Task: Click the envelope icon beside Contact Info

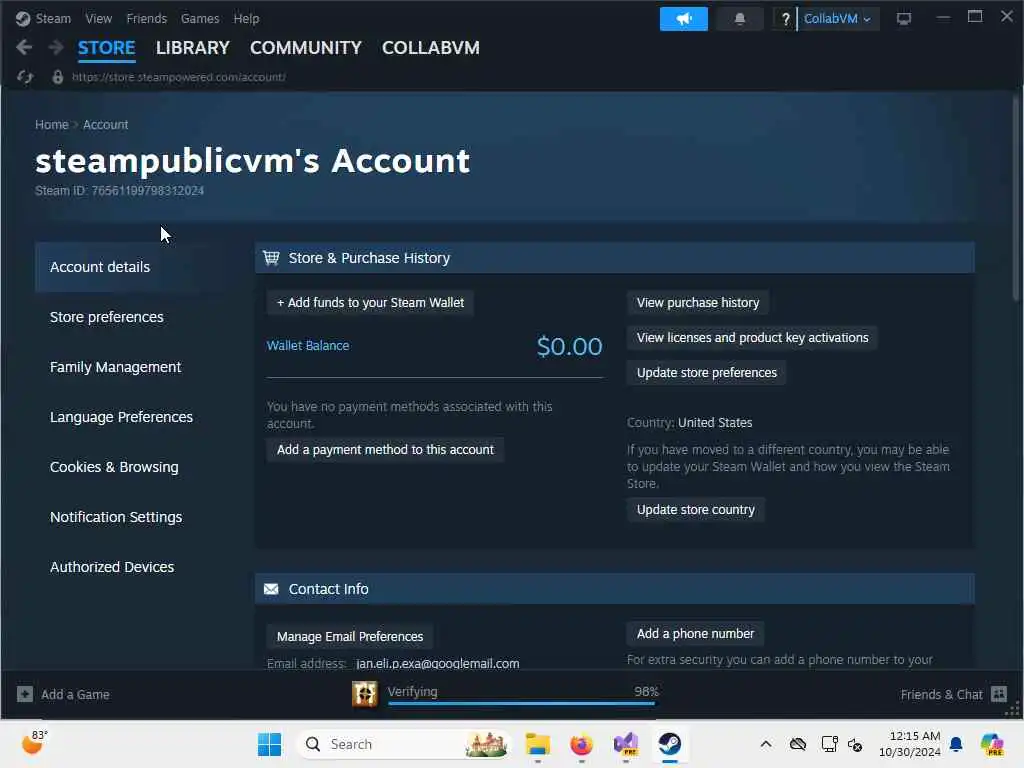Action: pyautogui.click(x=271, y=589)
